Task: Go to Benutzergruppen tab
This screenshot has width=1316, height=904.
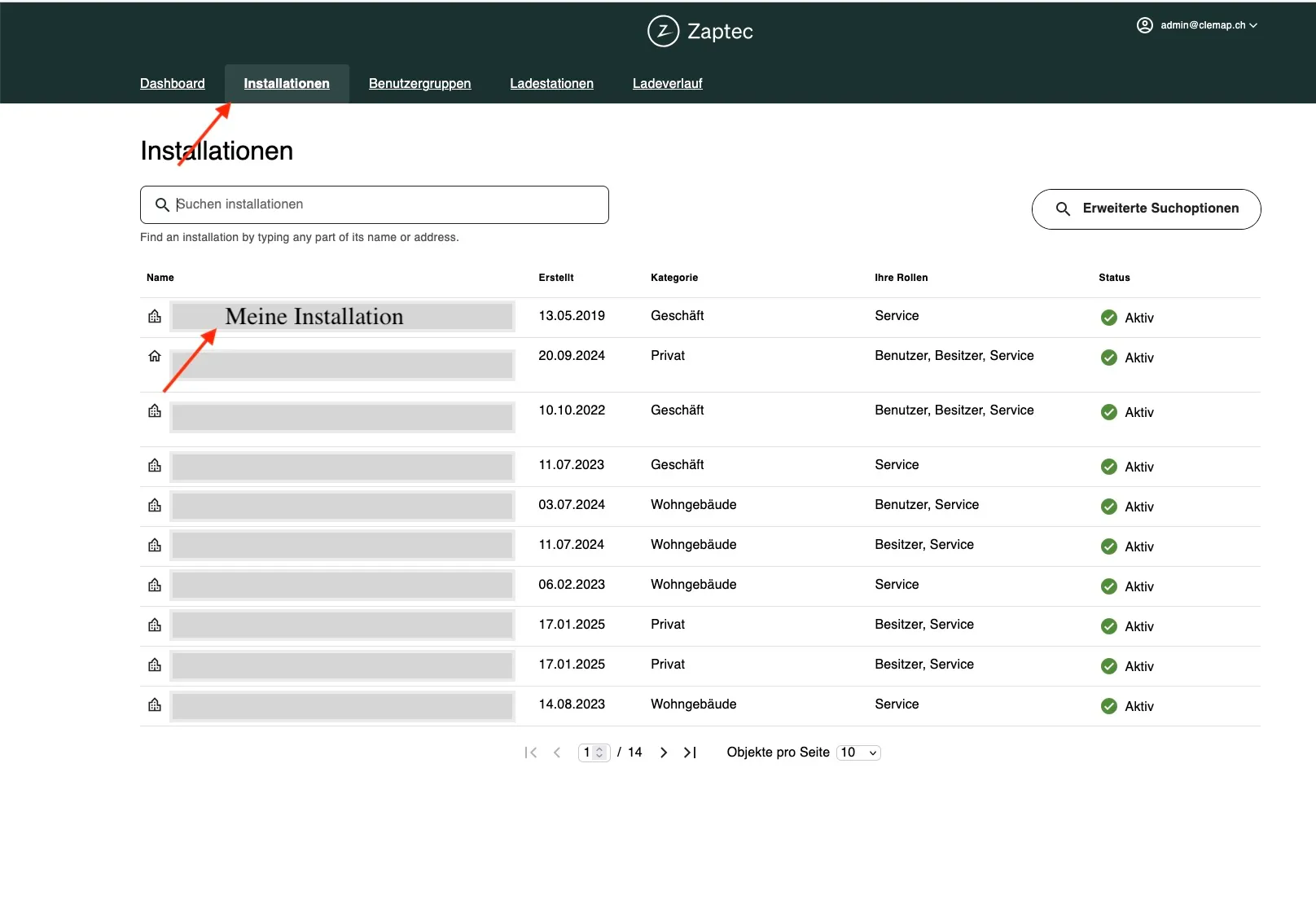Action: pyautogui.click(x=419, y=83)
